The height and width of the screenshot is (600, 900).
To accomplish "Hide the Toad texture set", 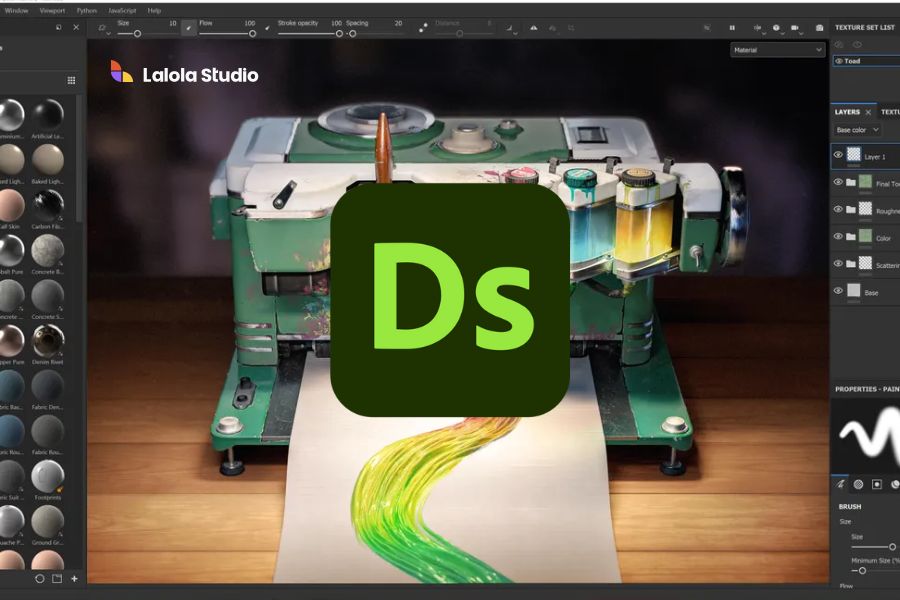I will point(839,60).
